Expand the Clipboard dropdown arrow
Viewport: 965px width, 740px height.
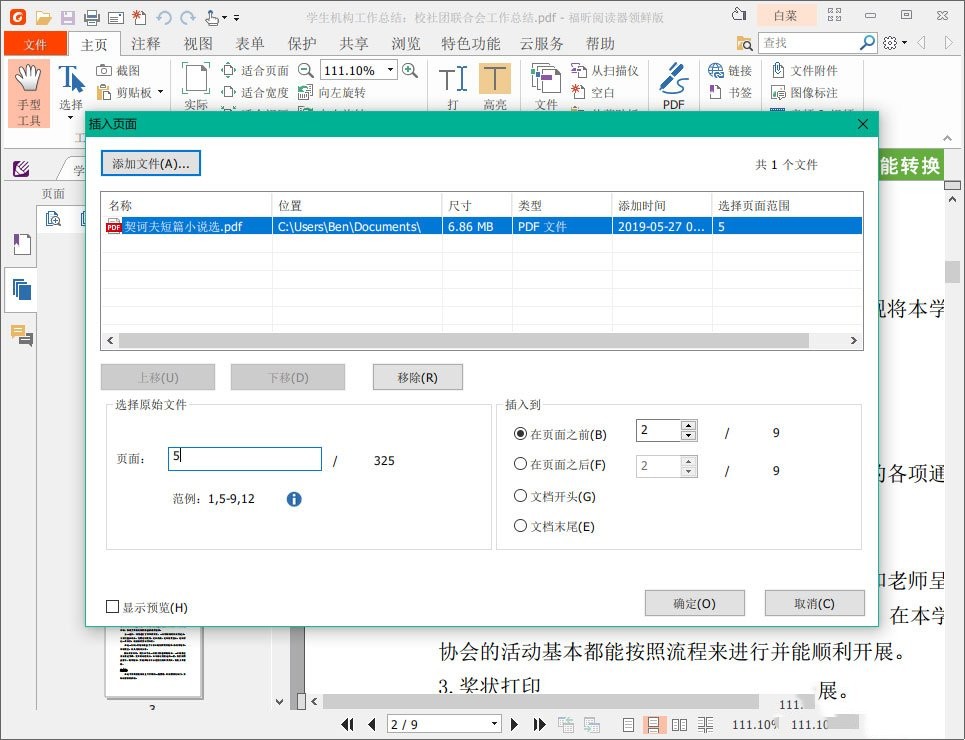click(161, 92)
